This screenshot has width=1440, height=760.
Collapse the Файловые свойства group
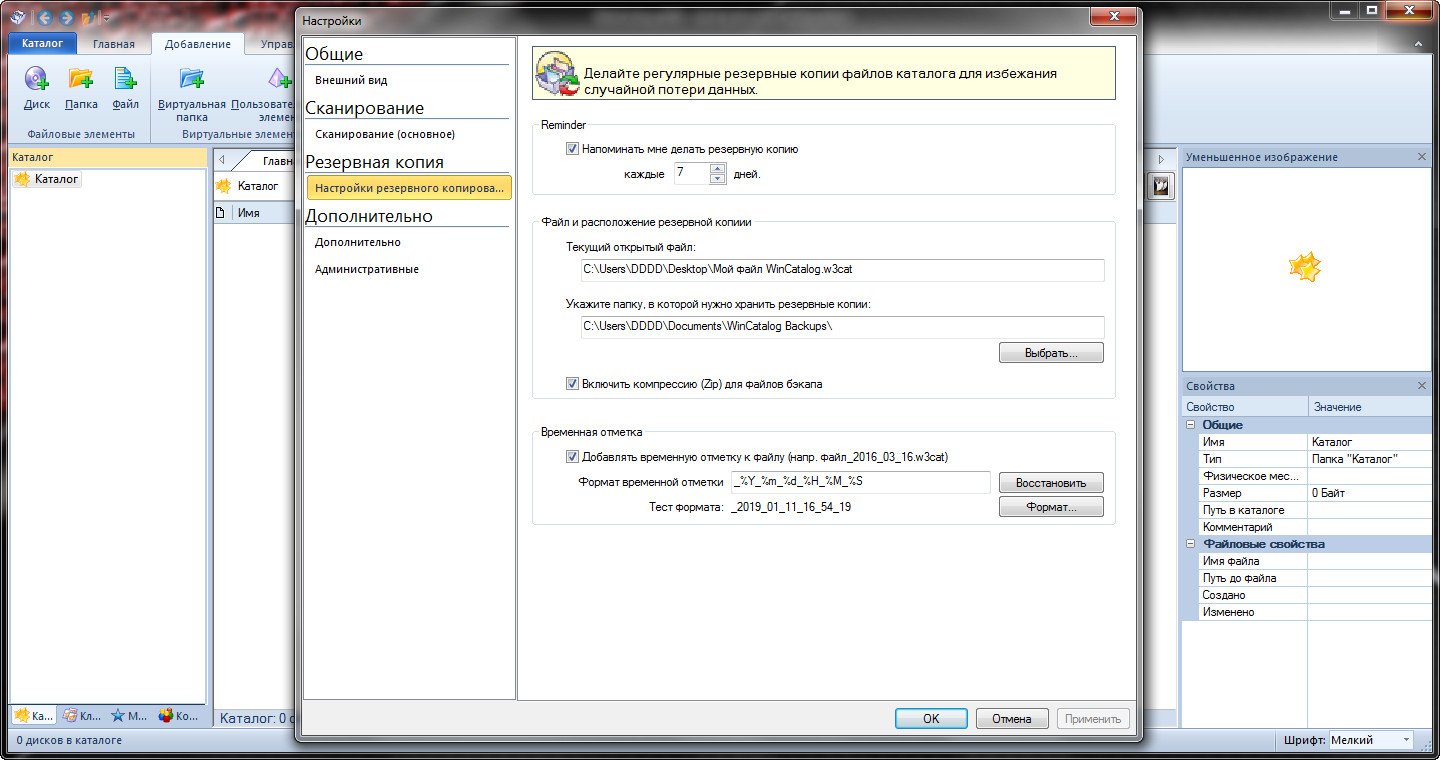[1190, 544]
